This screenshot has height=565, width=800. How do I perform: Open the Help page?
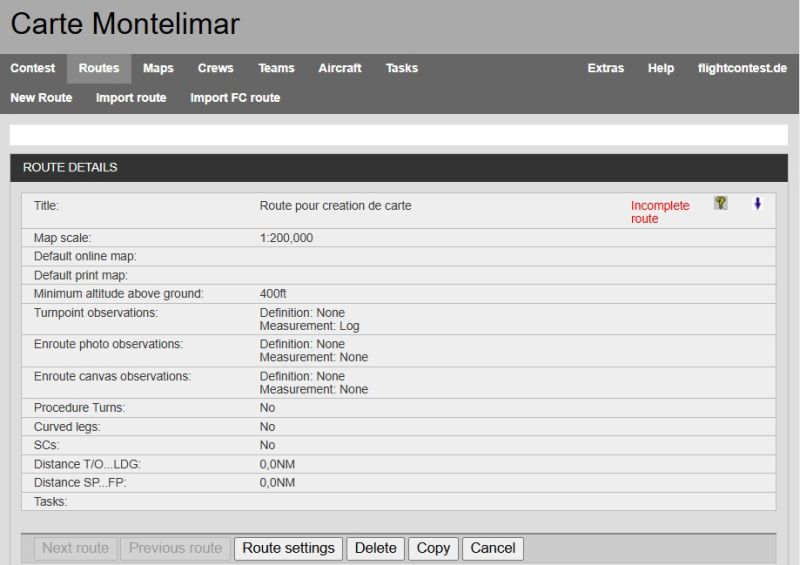(x=661, y=68)
